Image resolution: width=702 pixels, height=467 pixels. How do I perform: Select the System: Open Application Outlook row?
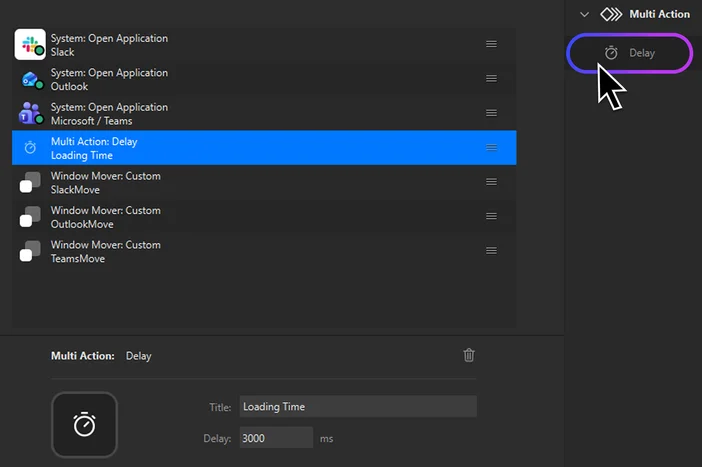[264, 79]
